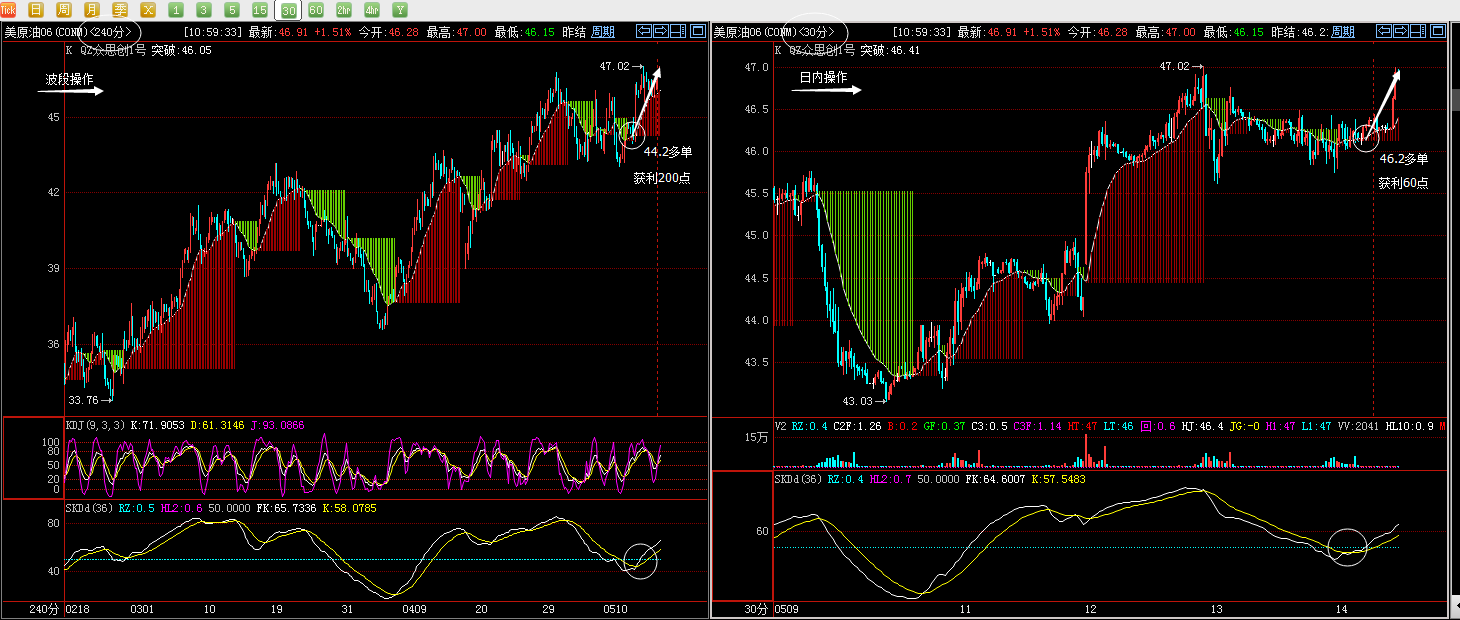The width and height of the screenshot is (1460, 620).
Task: Switch to the 15-minute chart period
Action: click(x=260, y=10)
